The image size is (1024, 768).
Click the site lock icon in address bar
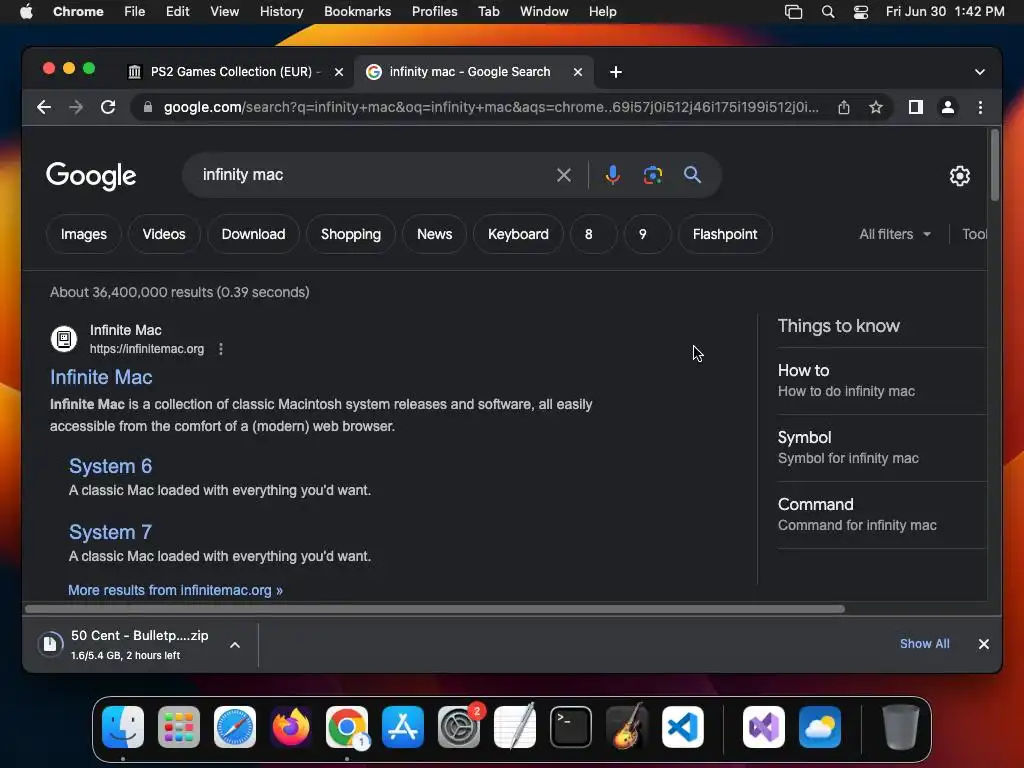[148, 107]
